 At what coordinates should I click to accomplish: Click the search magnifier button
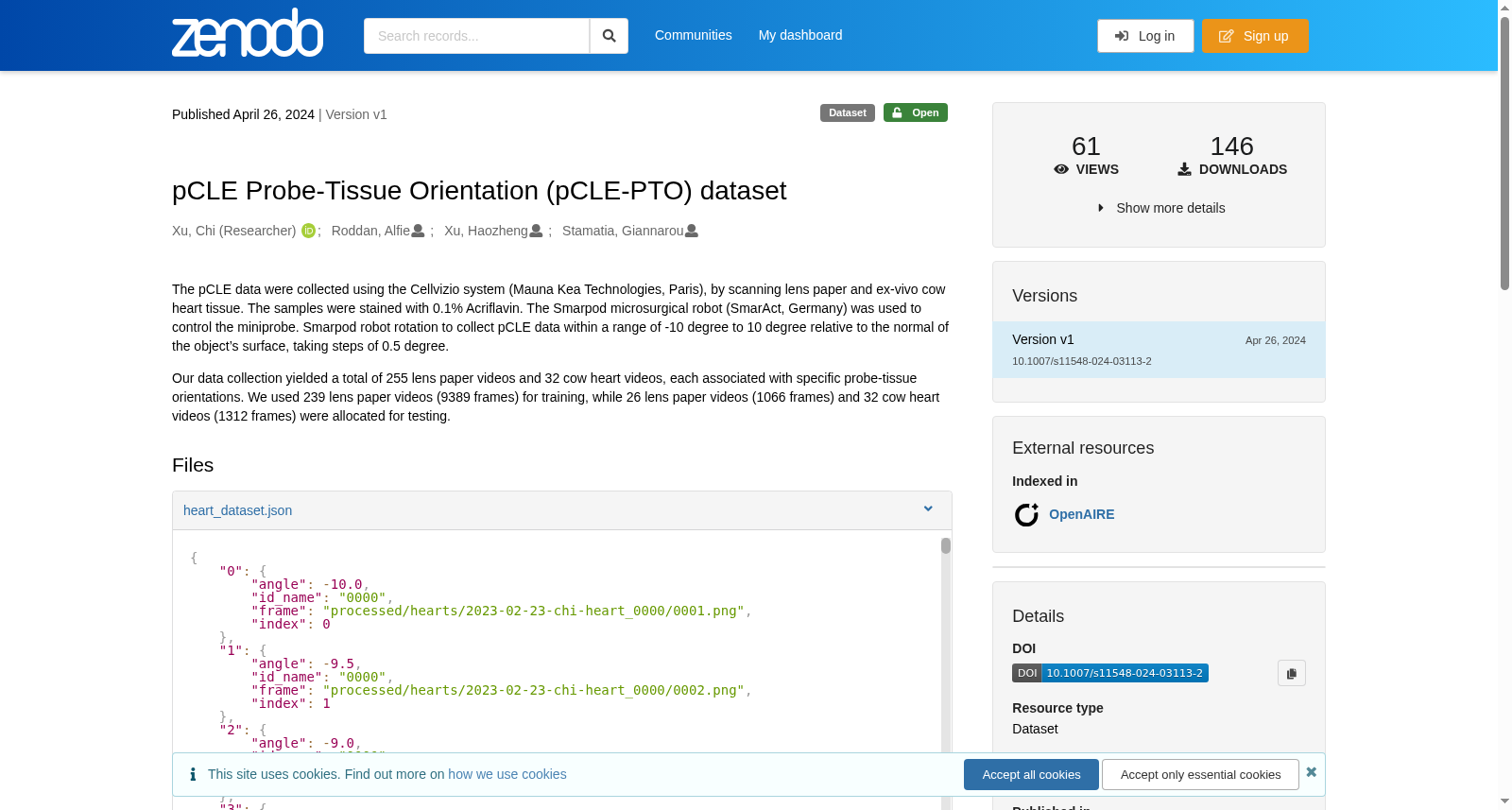coord(609,36)
